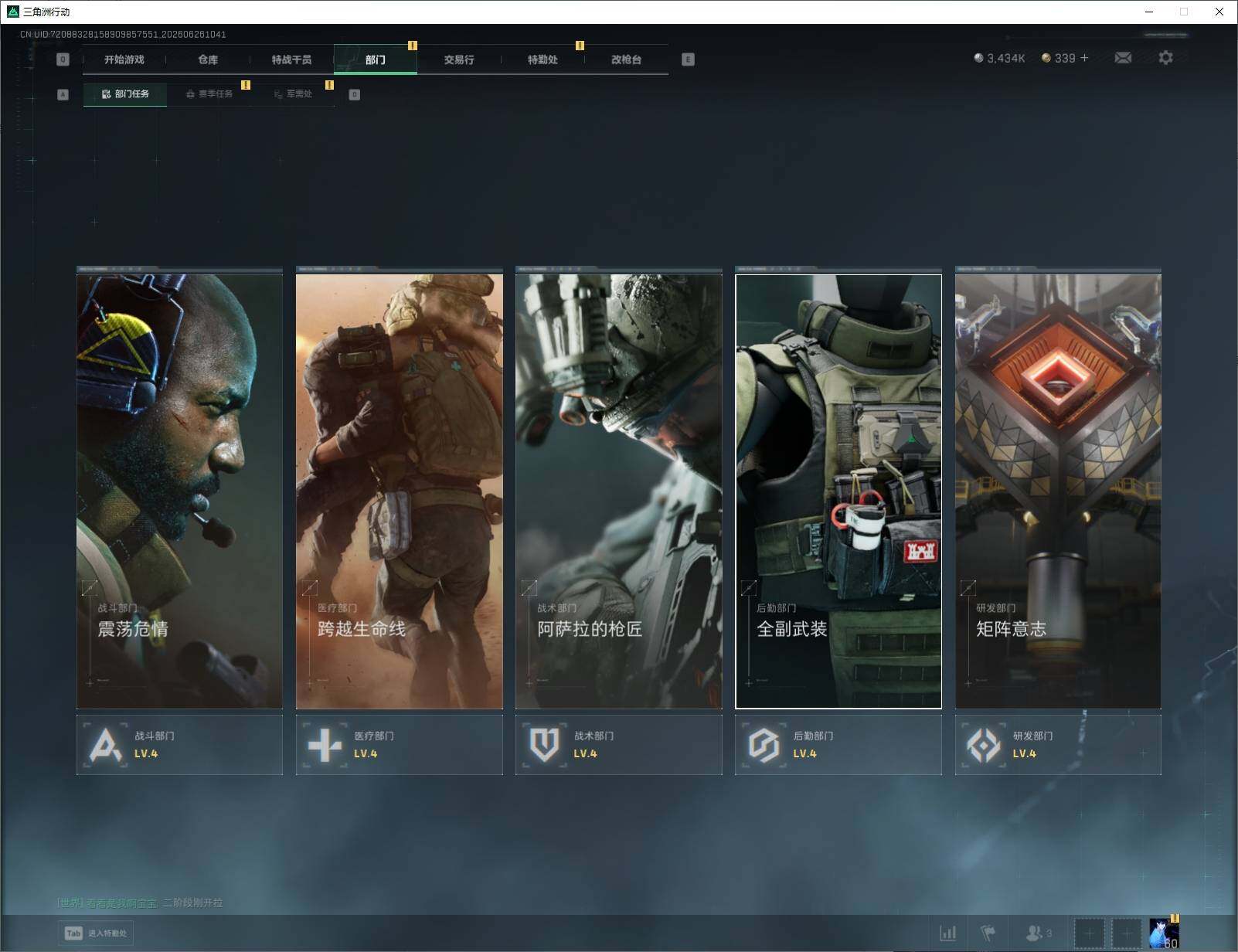
Task: Open the 跨越生命线 medical department card
Action: click(x=400, y=491)
